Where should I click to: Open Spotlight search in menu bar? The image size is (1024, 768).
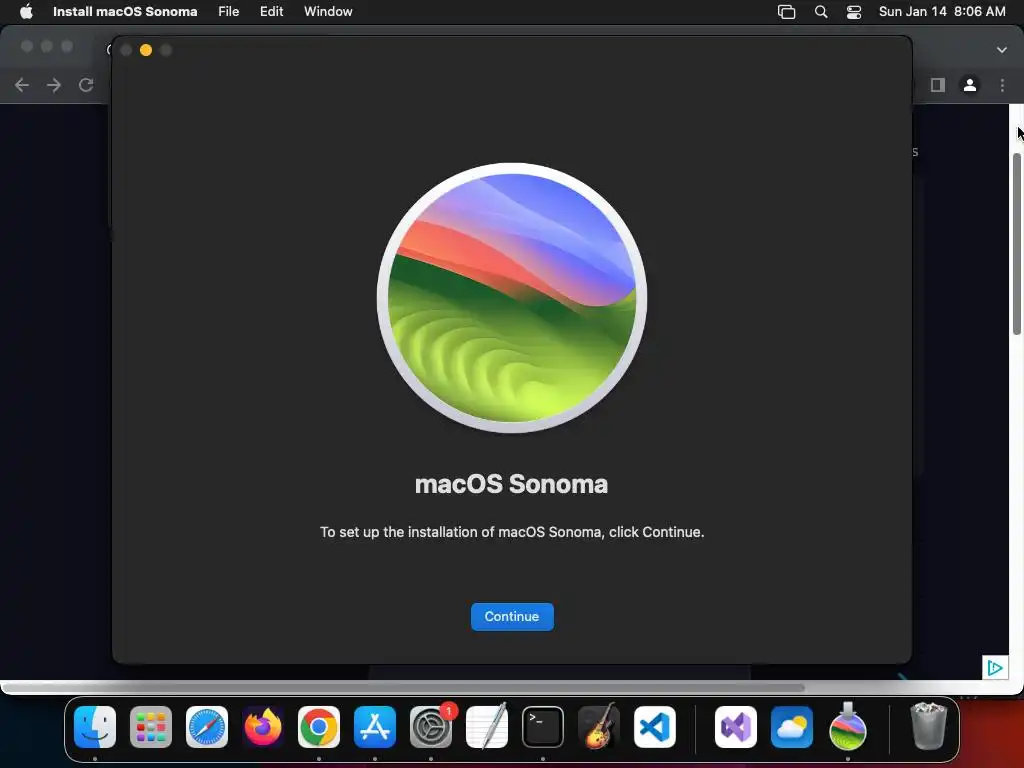point(821,12)
